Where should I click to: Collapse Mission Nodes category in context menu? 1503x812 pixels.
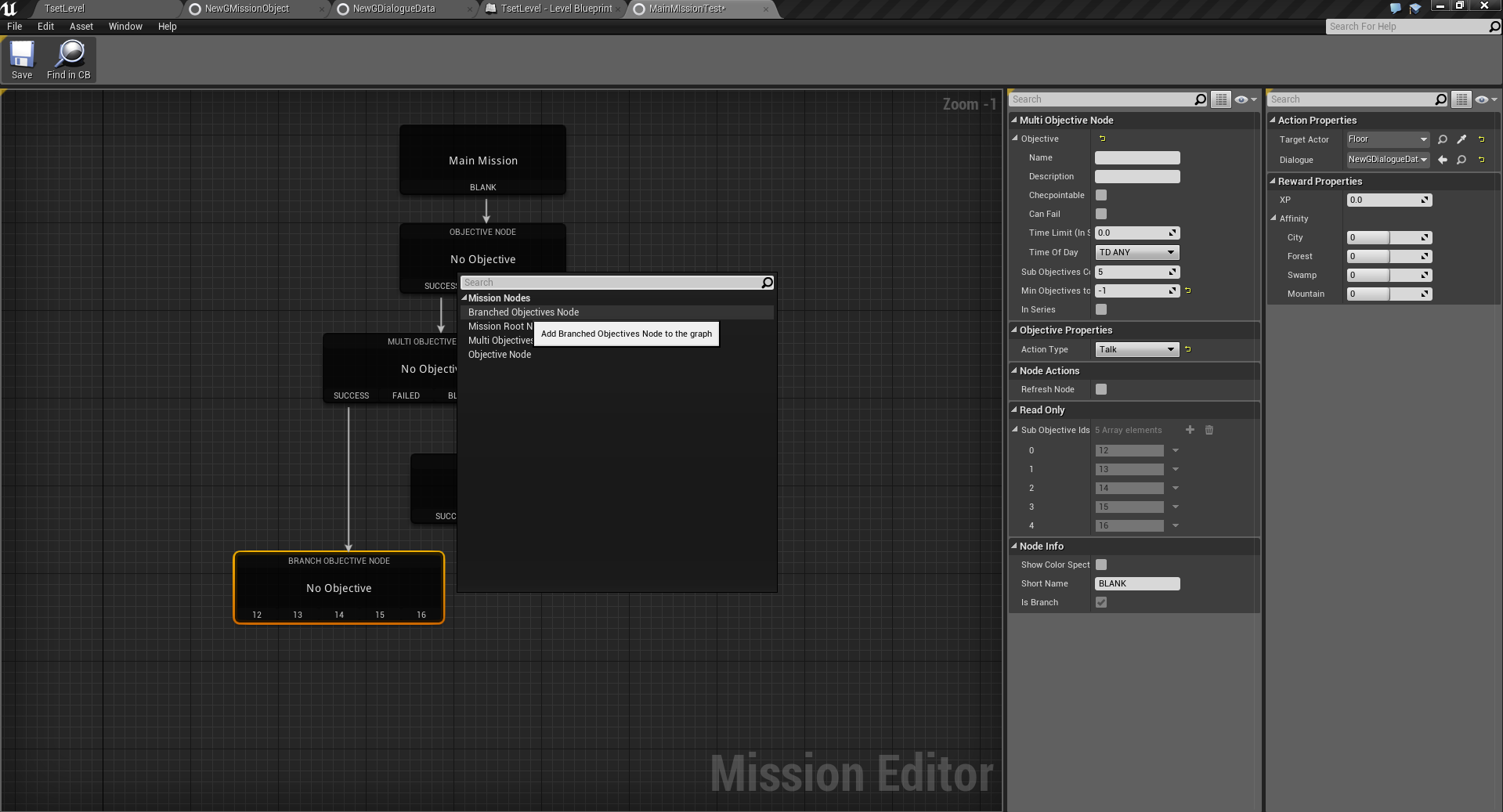tap(464, 298)
